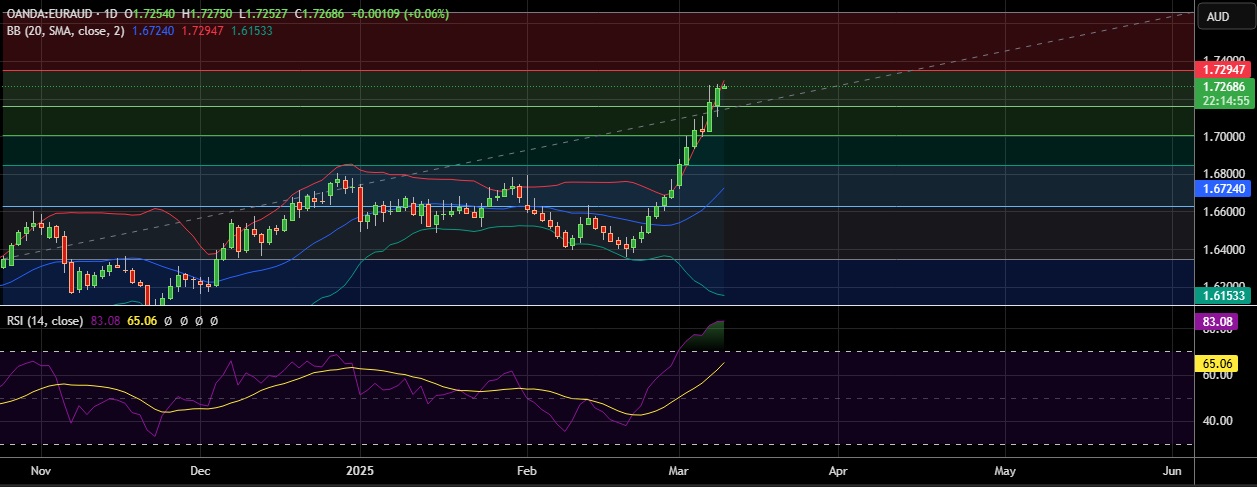Click the May label on time axis
The height and width of the screenshot is (487, 1257).
pos(1004,469)
